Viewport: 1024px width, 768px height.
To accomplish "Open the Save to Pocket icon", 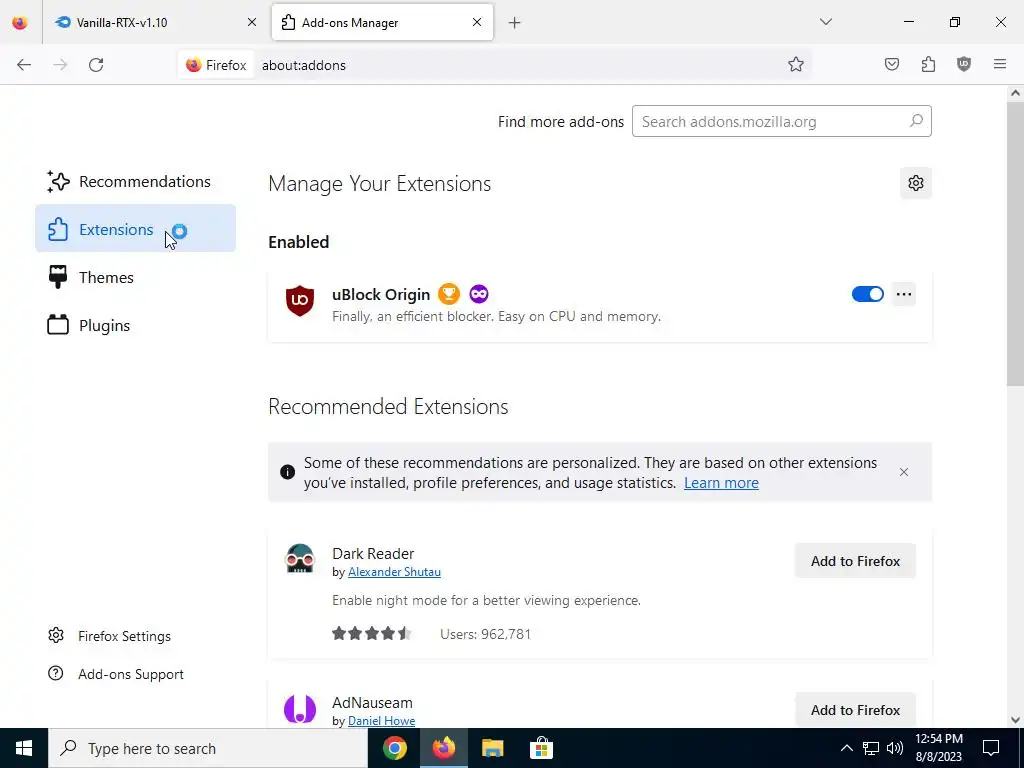I will (892, 64).
